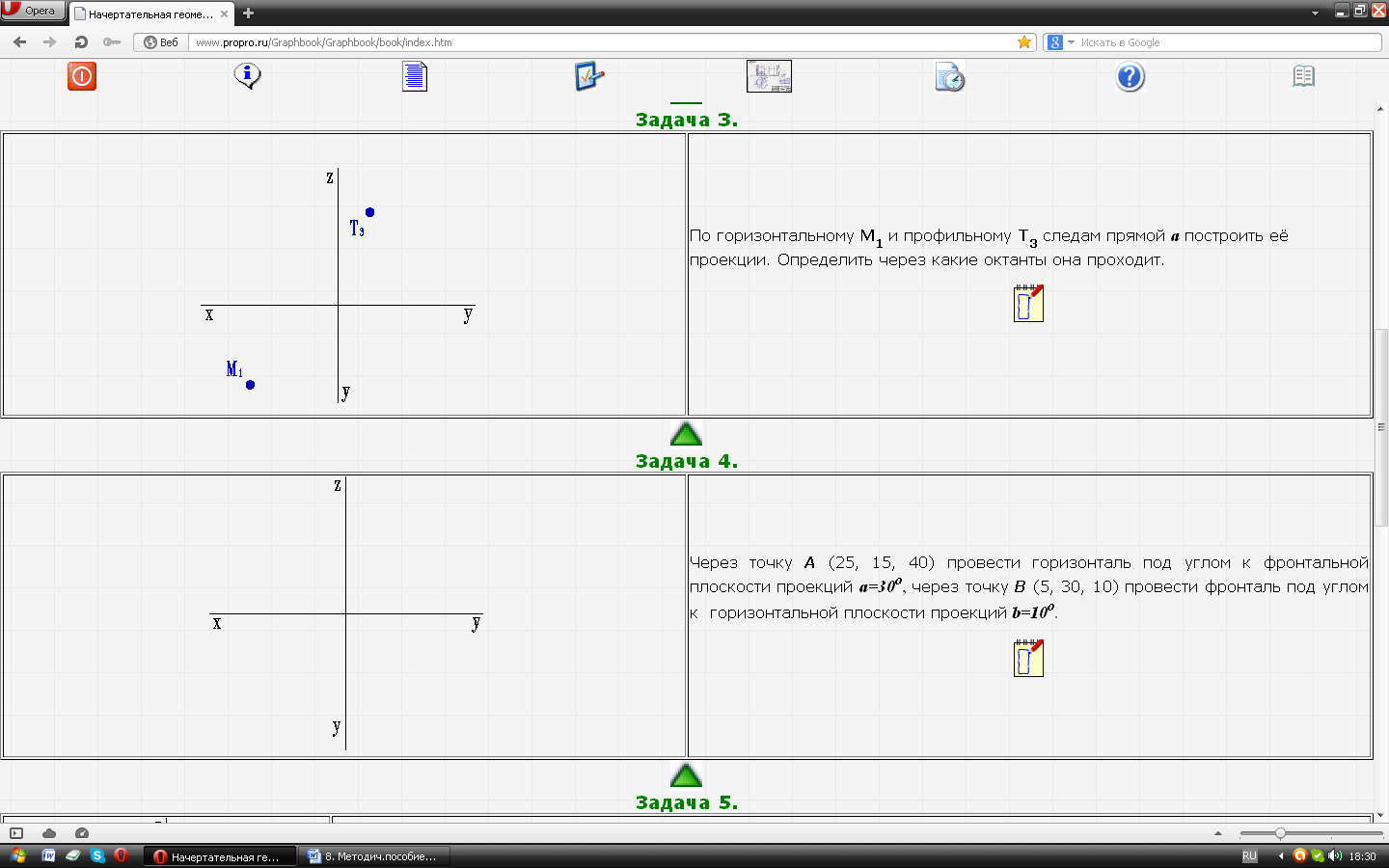
Task: Click the Opera Turbo speedometer icon
Action: 82,833
